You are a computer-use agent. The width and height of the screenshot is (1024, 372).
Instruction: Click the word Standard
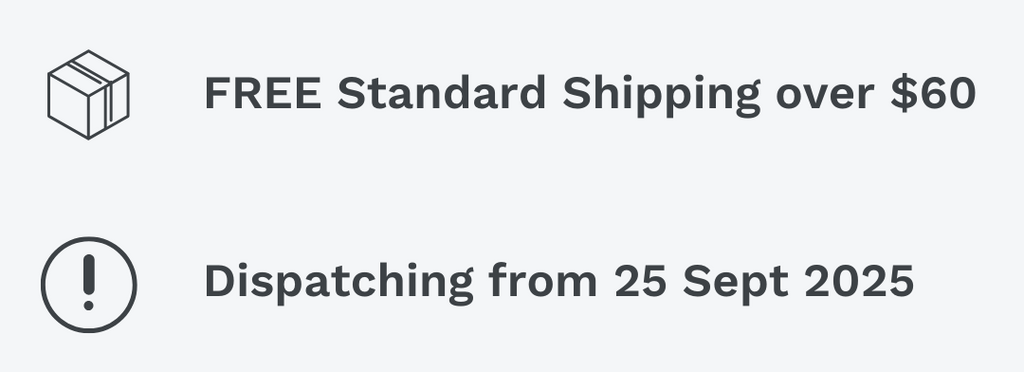click(x=441, y=93)
